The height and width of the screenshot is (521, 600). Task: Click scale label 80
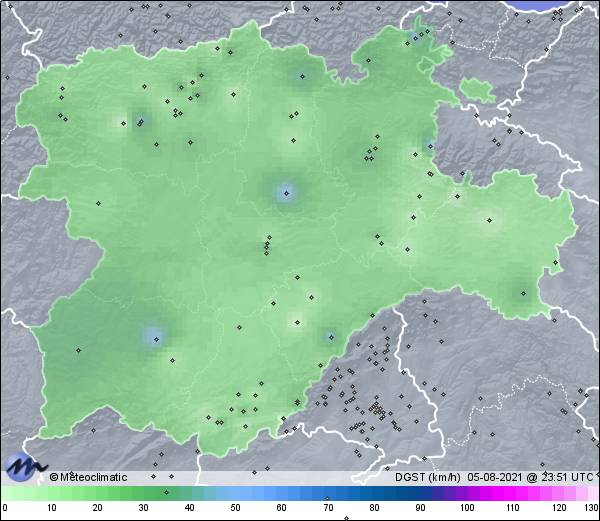[x=374, y=508]
